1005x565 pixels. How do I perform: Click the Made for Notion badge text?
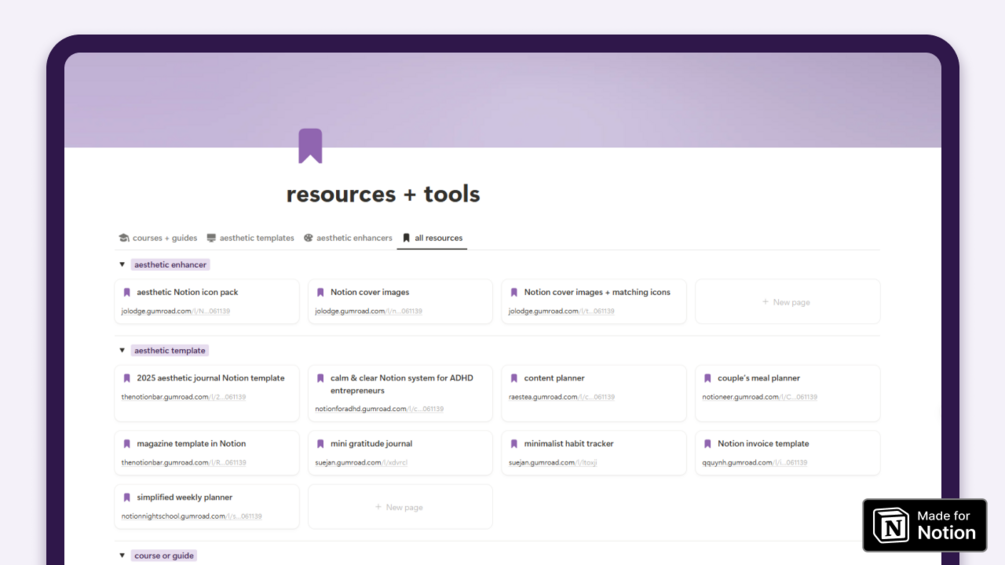tap(946, 525)
